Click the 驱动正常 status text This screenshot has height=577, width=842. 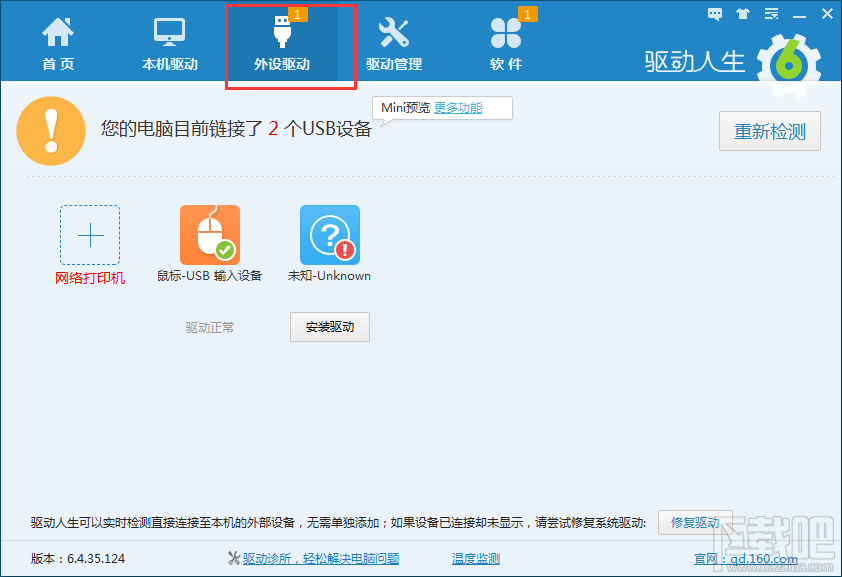210,327
